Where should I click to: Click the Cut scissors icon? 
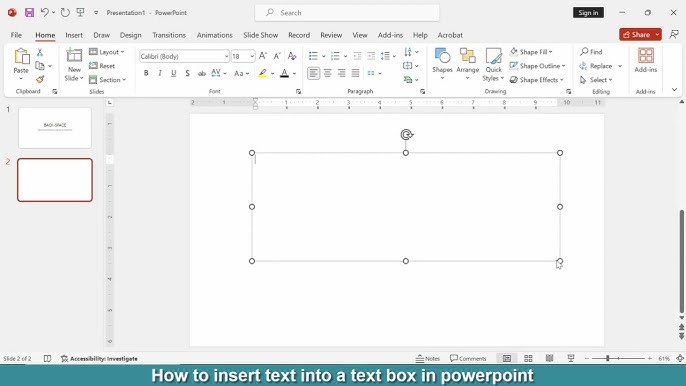[x=40, y=53]
